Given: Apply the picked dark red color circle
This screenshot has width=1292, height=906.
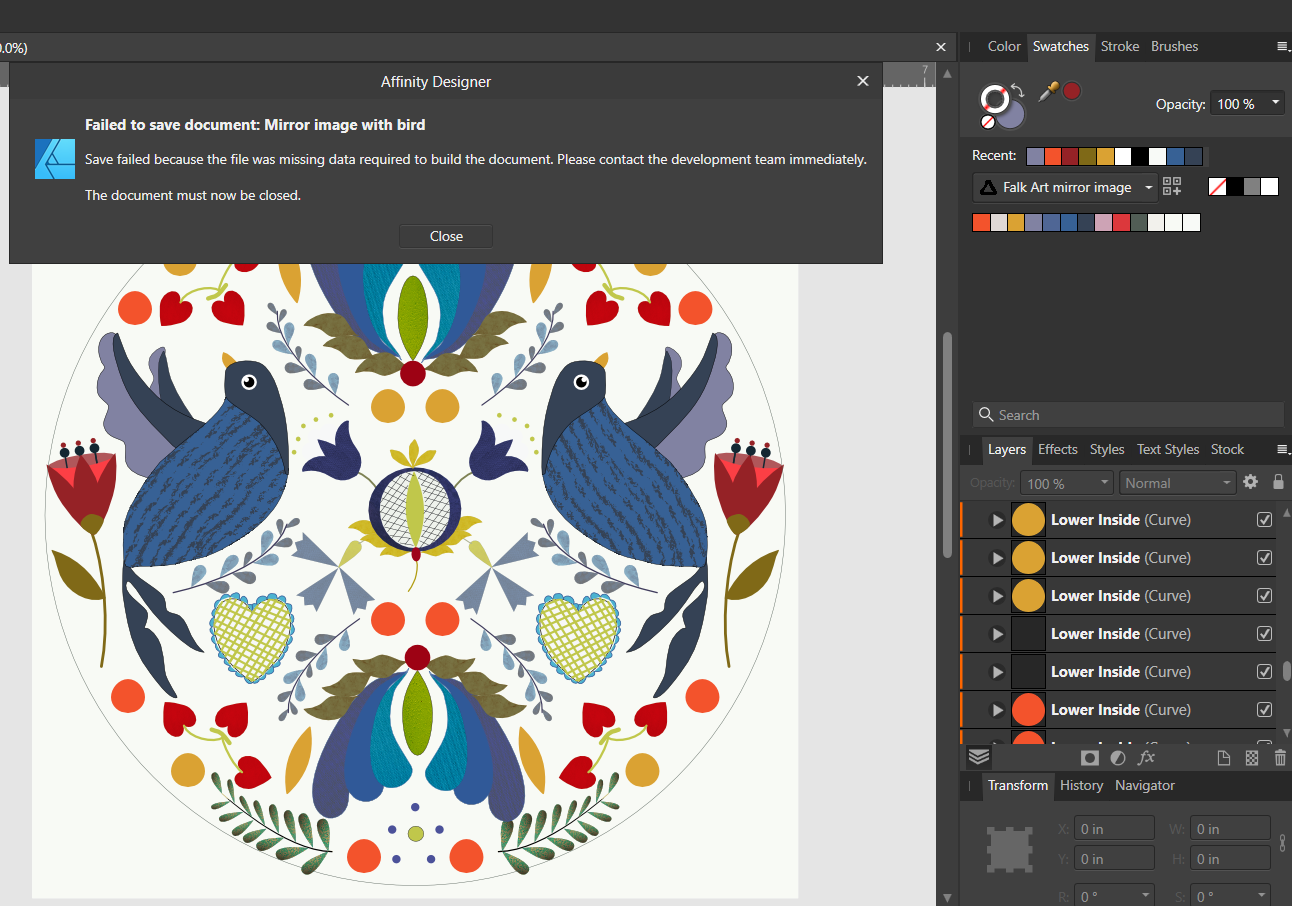Looking at the screenshot, I should point(1071,91).
